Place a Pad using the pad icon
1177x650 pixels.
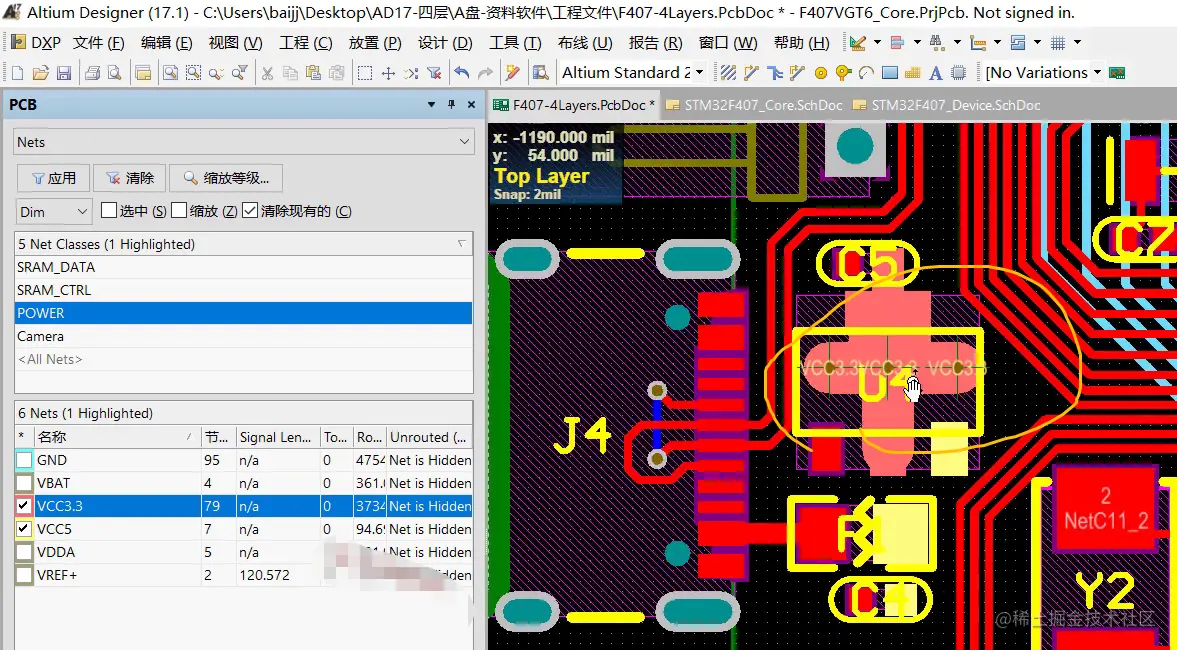coord(820,73)
